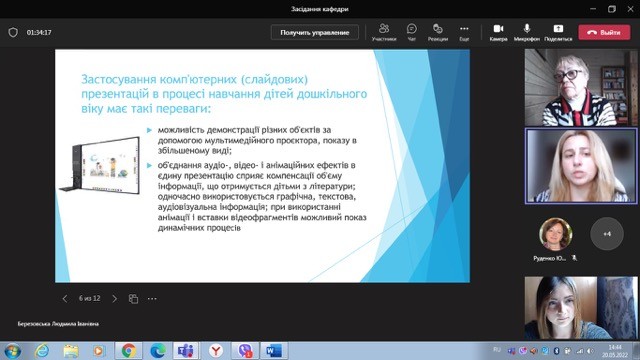
Task: Click the interactive whiteboard image on slide
Action: (100, 165)
